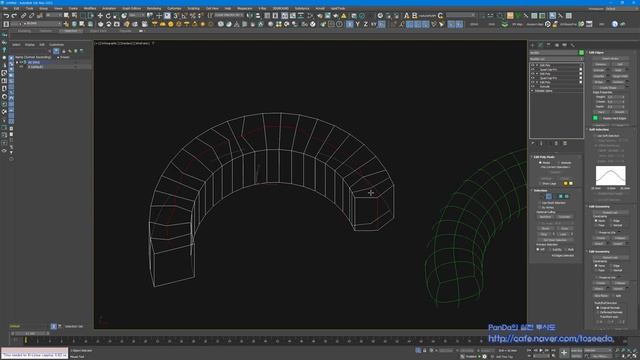640x360 pixels.
Task: Click the Insert Vertex button
Action: tap(610, 58)
